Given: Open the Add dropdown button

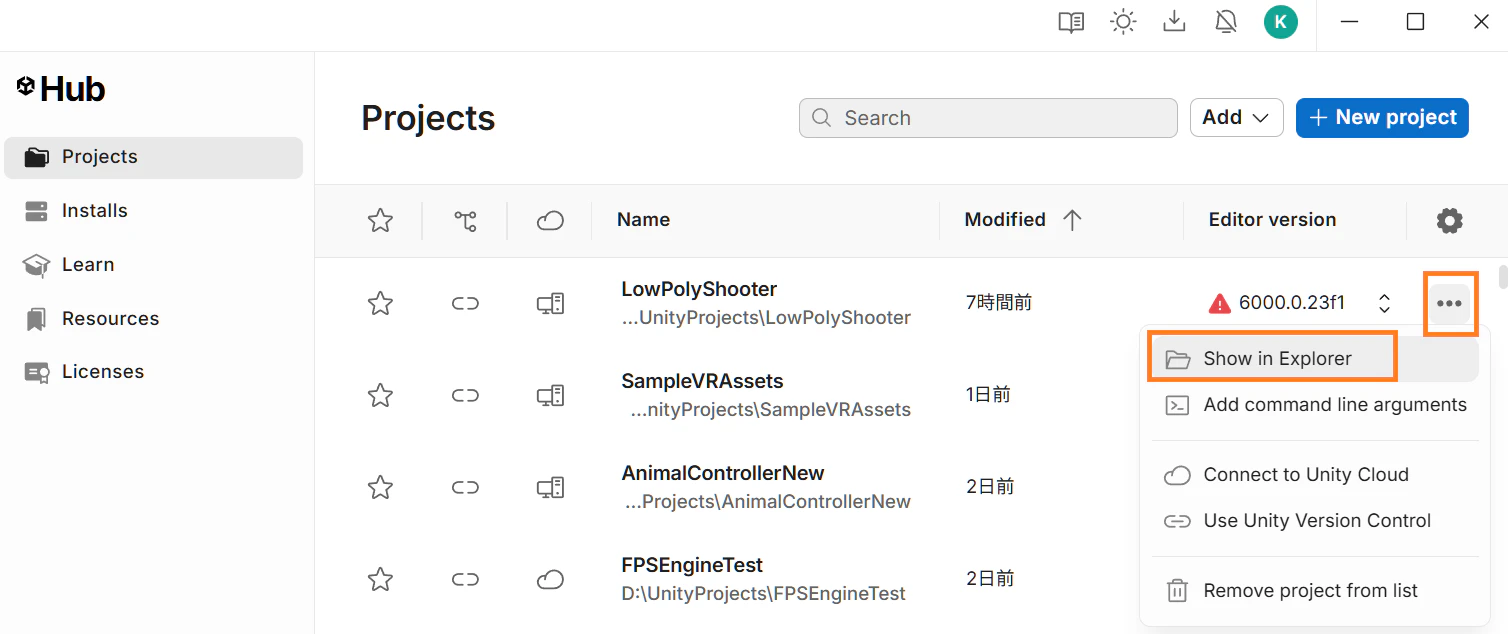Looking at the screenshot, I should point(1236,118).
